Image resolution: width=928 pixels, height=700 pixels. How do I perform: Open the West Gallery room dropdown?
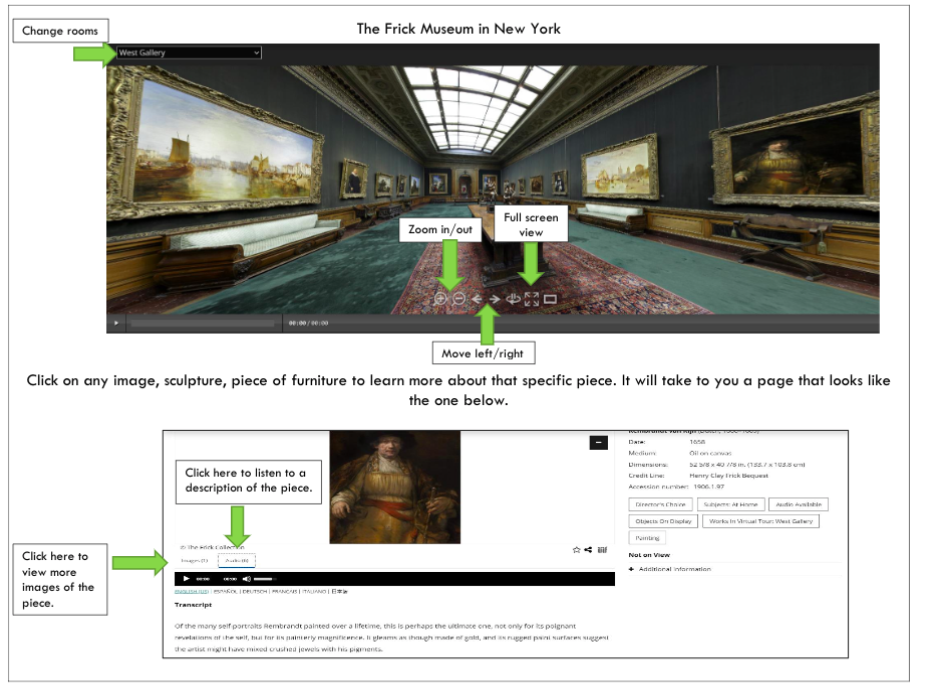189,53
